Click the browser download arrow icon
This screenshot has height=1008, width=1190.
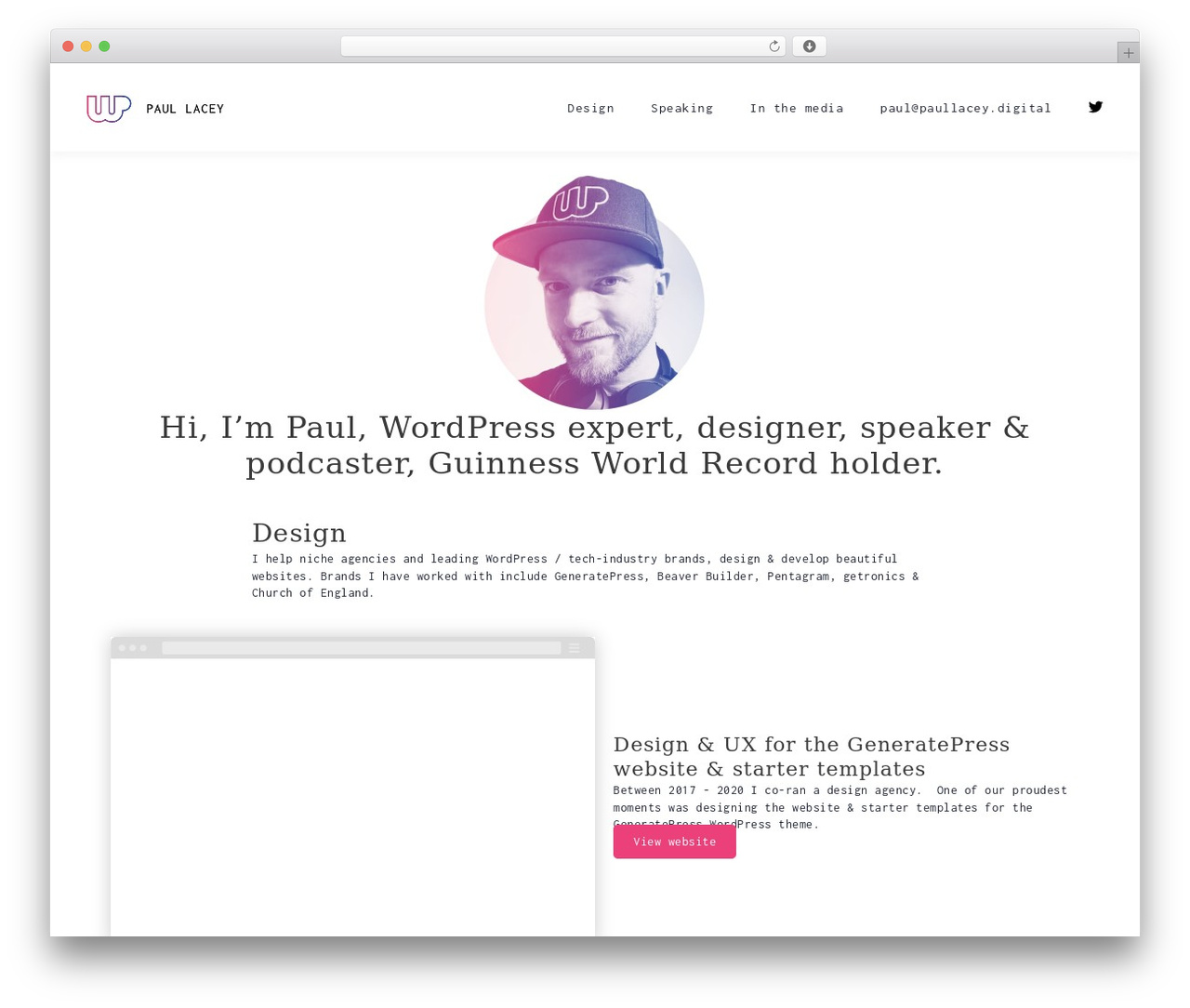pos(809,46)
